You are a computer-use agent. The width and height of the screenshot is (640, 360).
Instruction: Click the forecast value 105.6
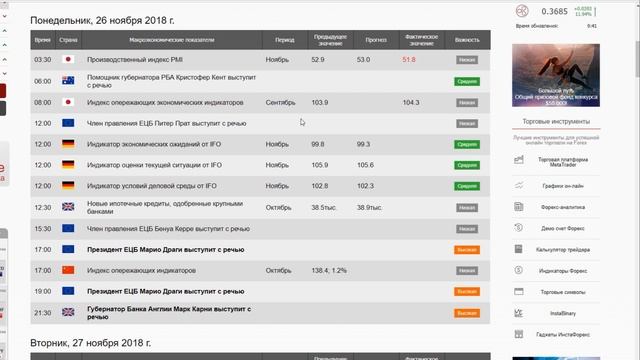[365, 165]
